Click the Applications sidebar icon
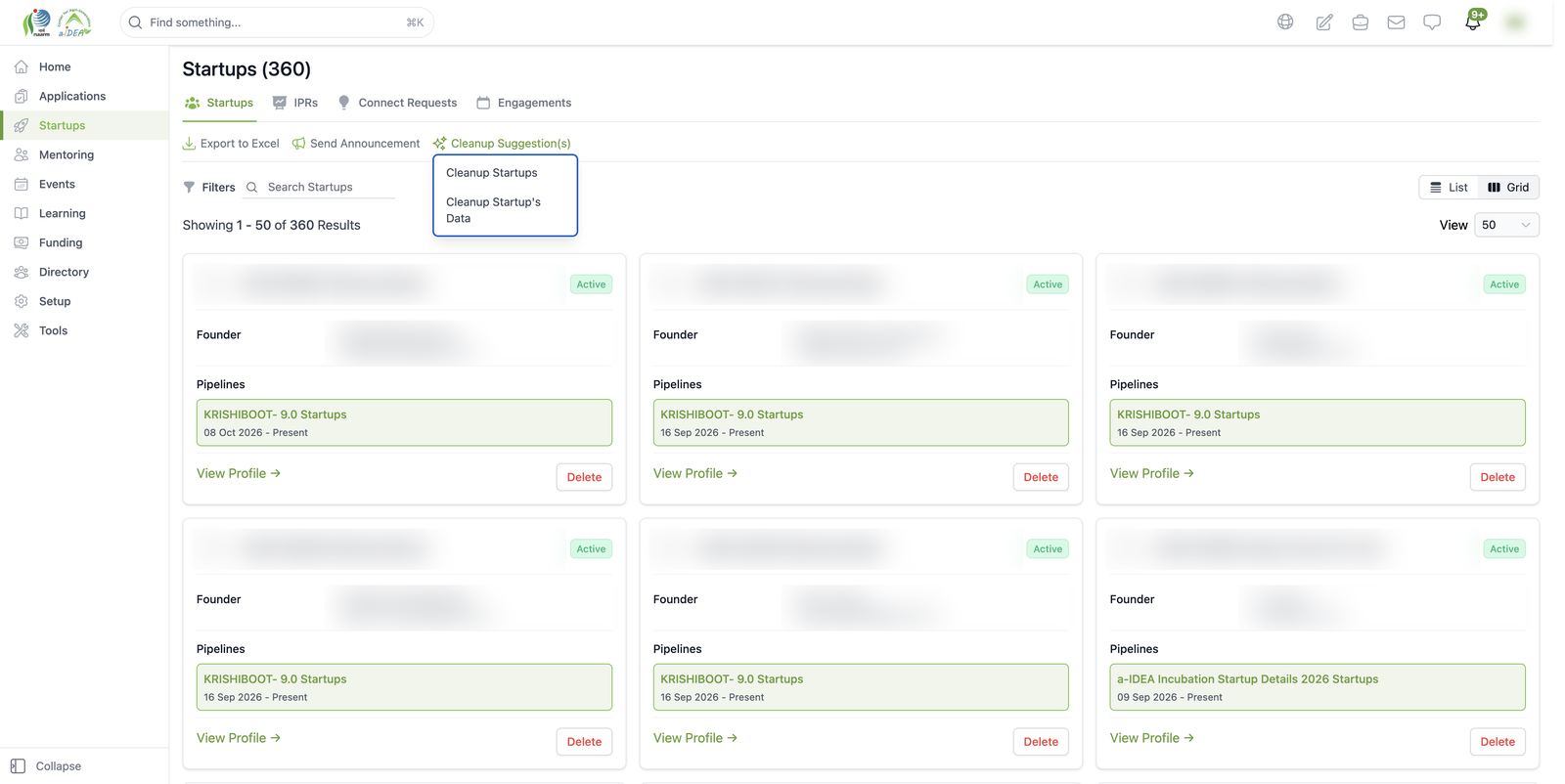 [x=21, y=96]
